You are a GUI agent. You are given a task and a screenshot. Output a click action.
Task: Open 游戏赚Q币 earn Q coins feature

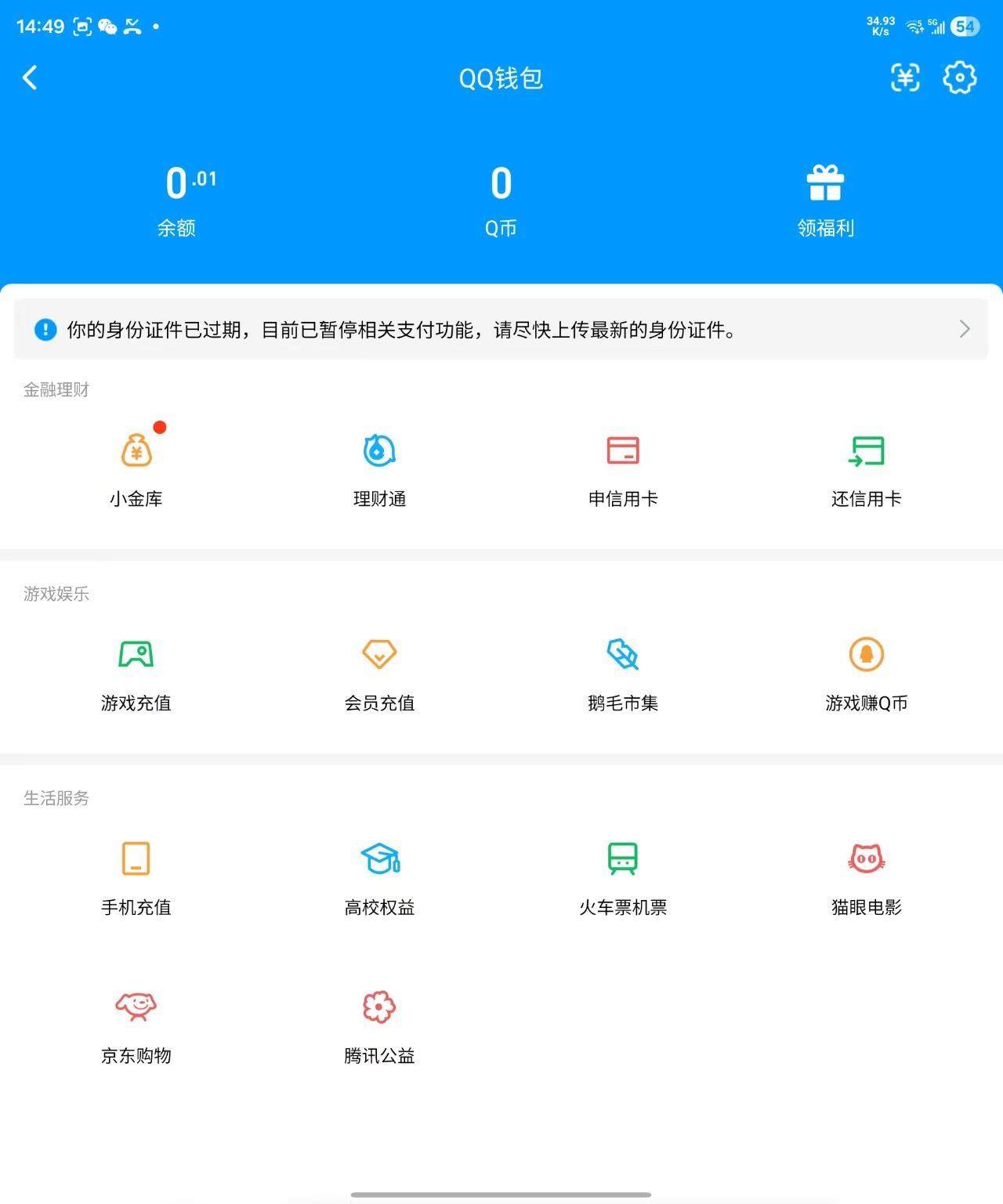pyautogui.click(x=866, y=672)
